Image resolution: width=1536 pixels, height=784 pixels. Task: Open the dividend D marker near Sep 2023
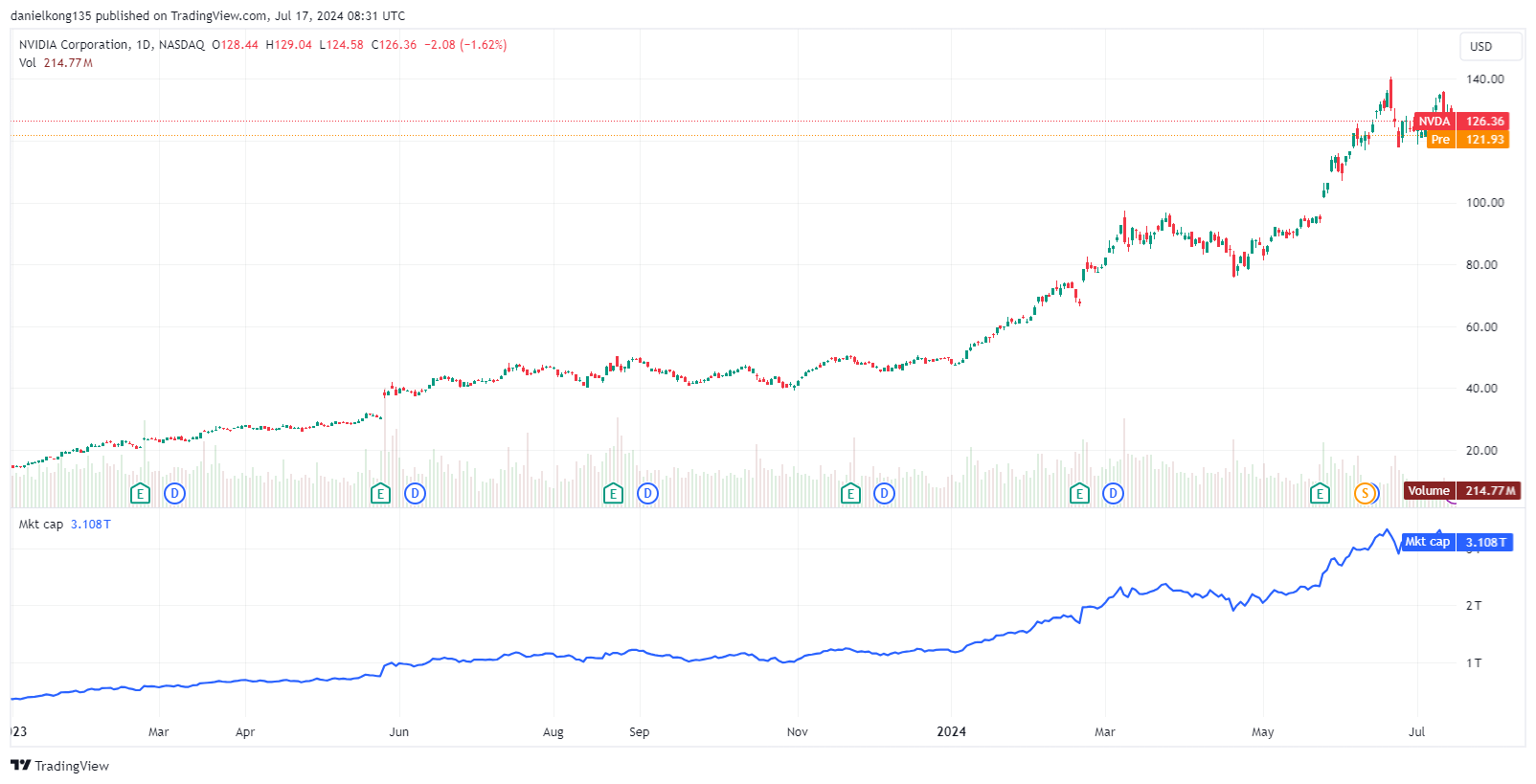647,494
